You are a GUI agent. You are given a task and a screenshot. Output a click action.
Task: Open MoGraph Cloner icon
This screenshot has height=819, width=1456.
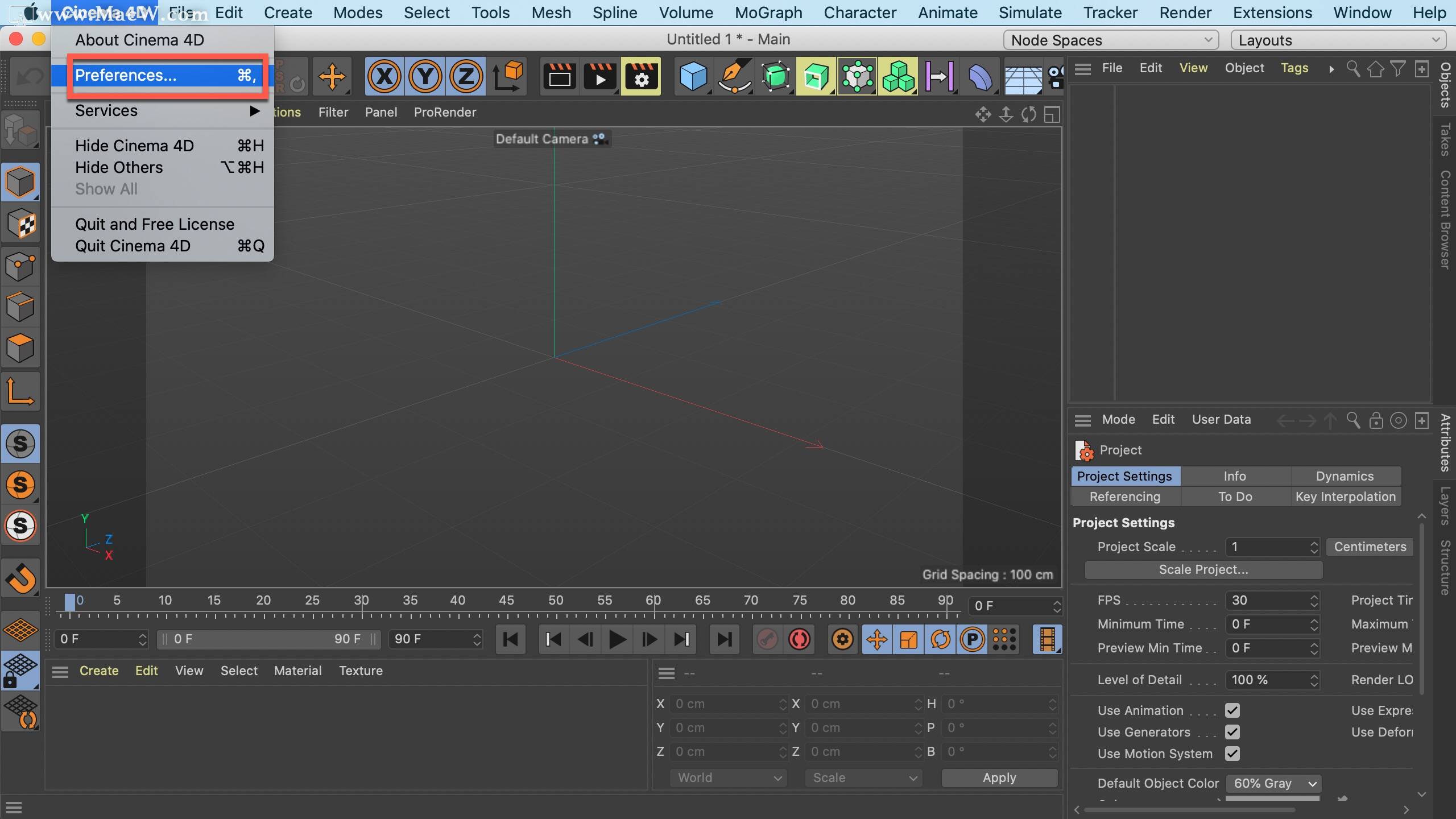[857, 76]
